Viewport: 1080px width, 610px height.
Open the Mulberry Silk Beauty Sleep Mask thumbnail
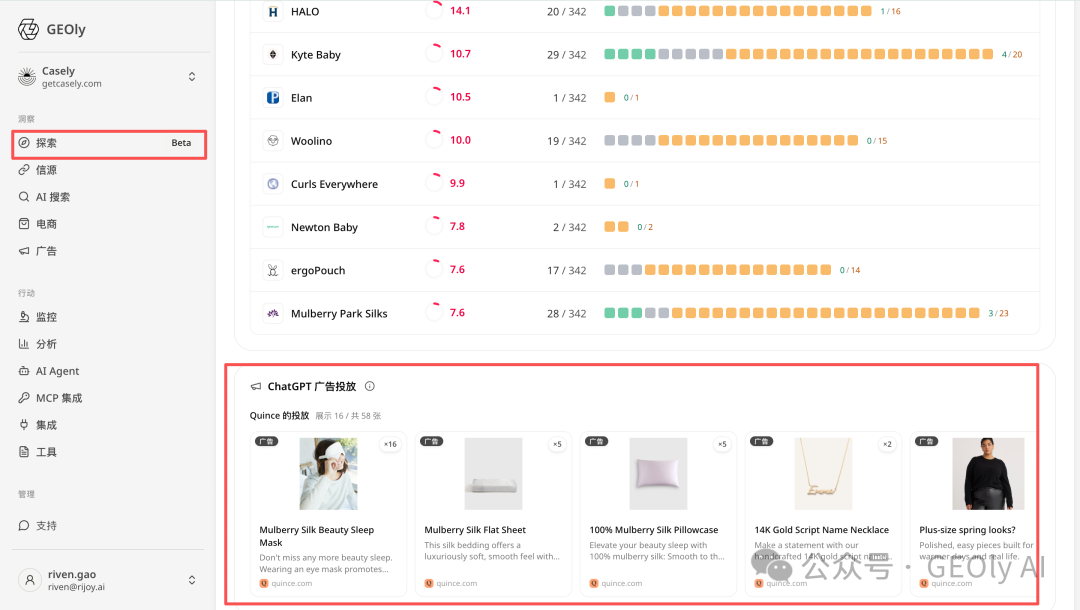(329, 474)
